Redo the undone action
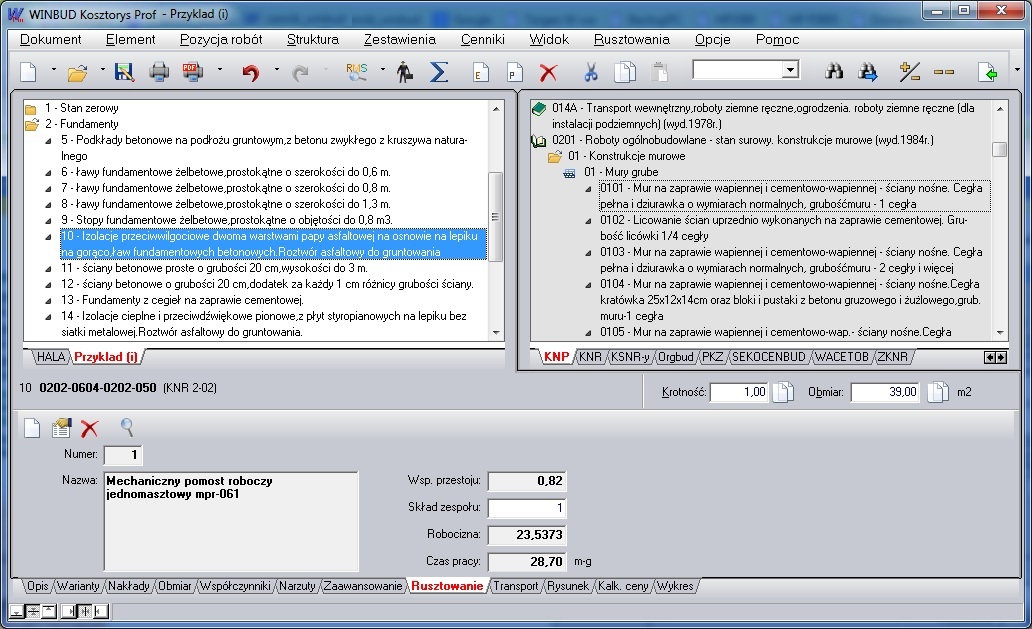 300,72
